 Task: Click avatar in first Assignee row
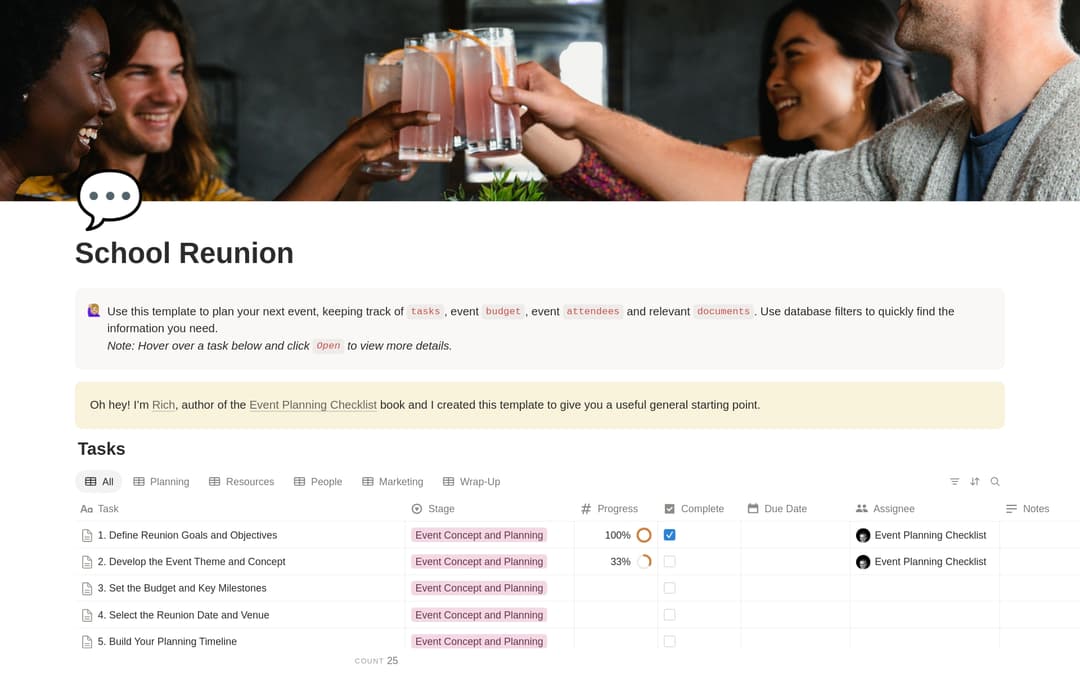tap(863, 535)
